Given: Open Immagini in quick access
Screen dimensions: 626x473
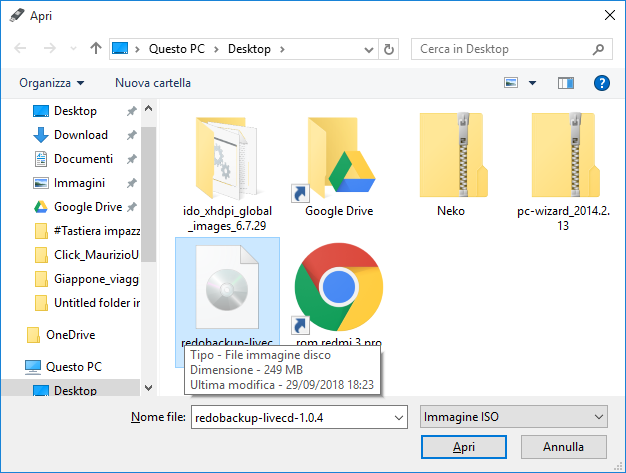Looking at the screenshot, I should [x=79, y=183].
